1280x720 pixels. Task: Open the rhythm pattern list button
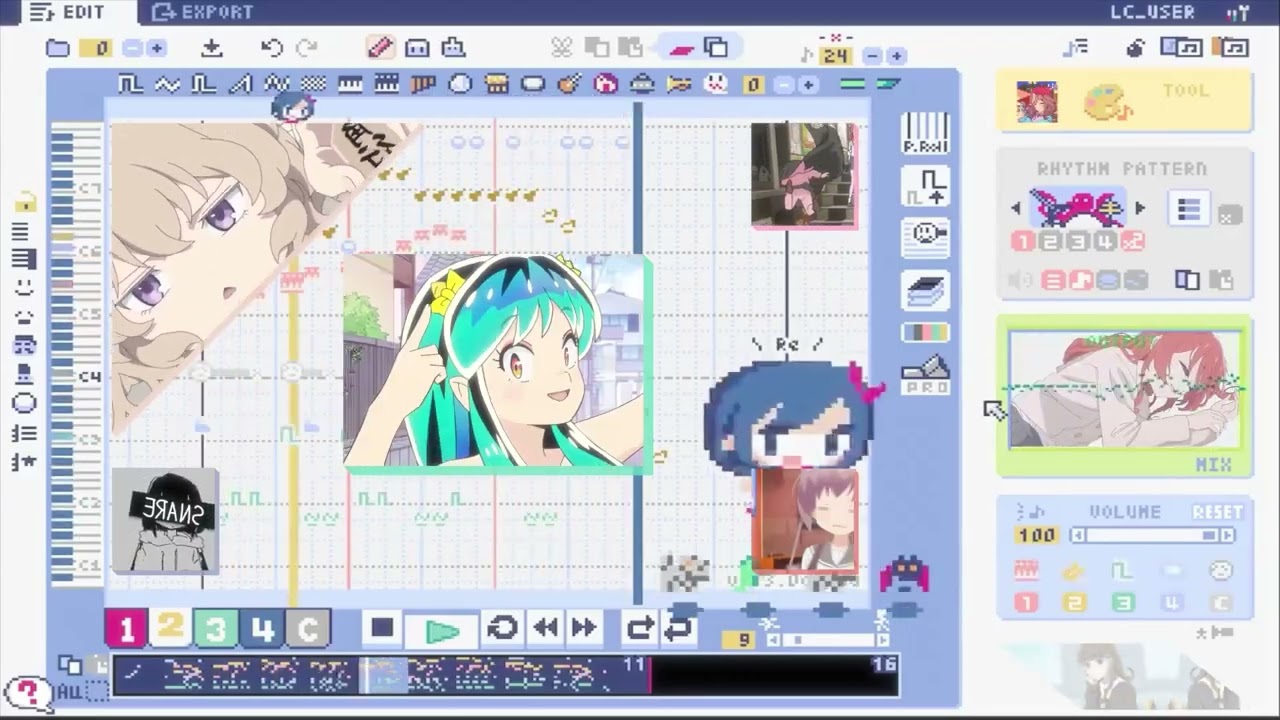coord(1188,210)
